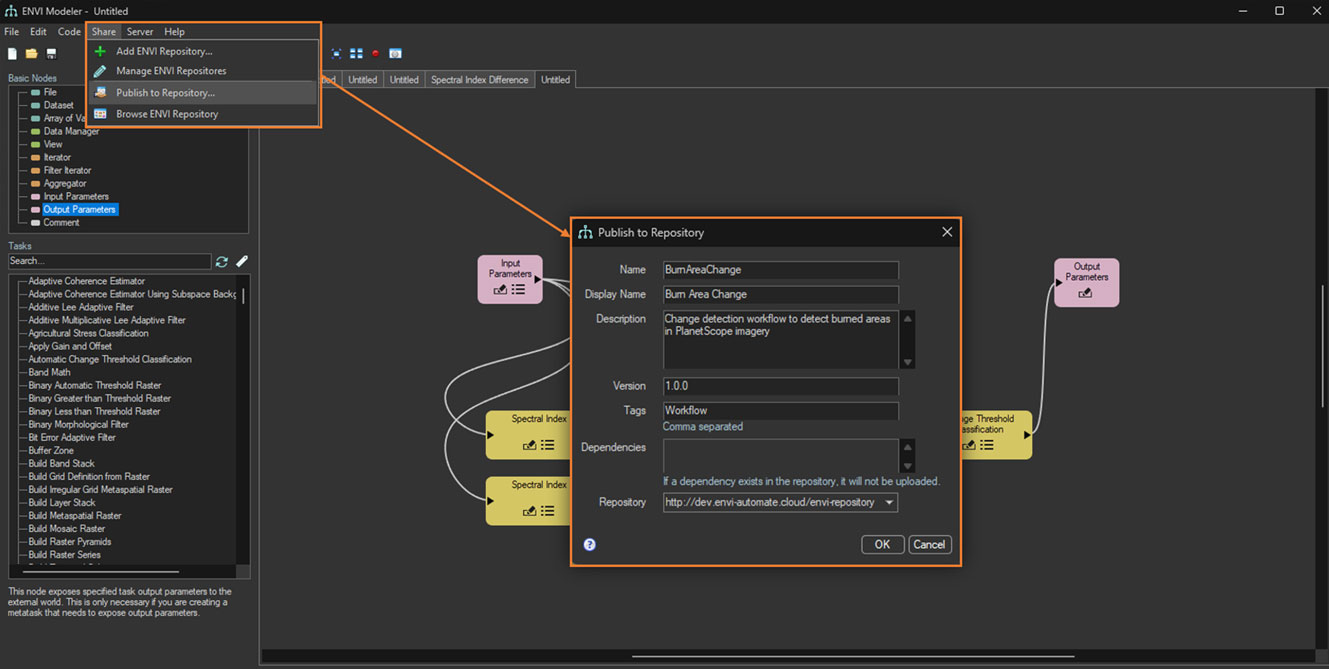This screenshot has width=1329, height=669.
Task: Refresh the Tasks list
Action: pos(222,261)
